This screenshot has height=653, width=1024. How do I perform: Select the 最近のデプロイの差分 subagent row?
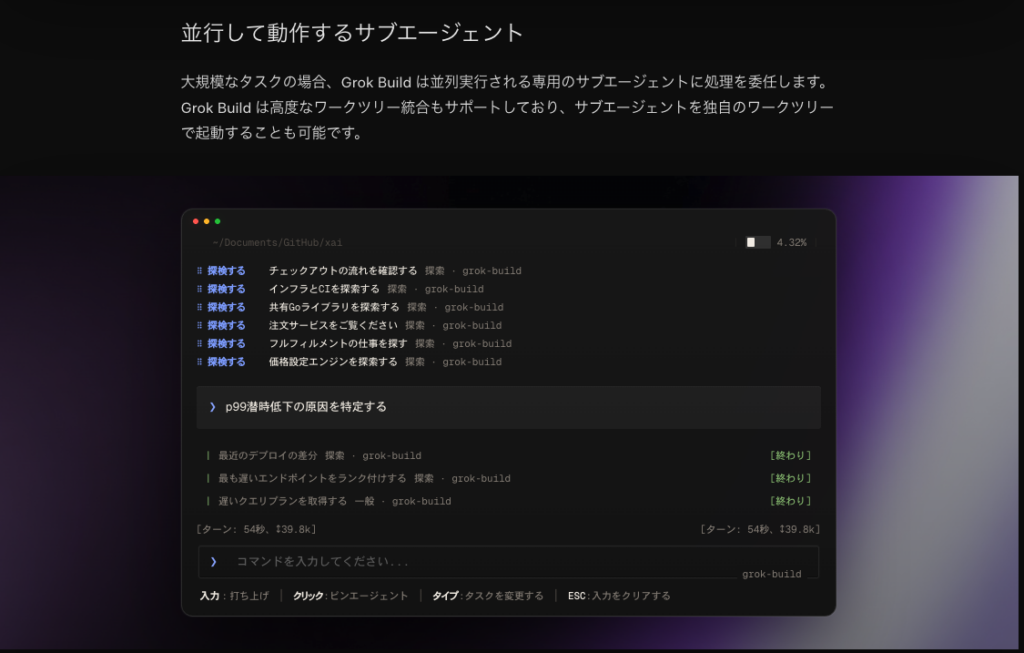[508, 455]
